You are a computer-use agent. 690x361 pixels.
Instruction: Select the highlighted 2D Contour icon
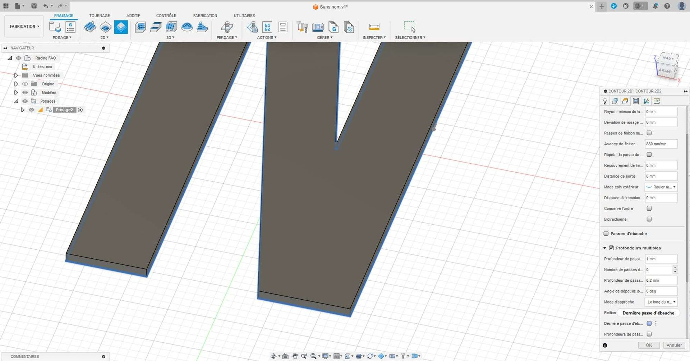click(x=121, y=27)
